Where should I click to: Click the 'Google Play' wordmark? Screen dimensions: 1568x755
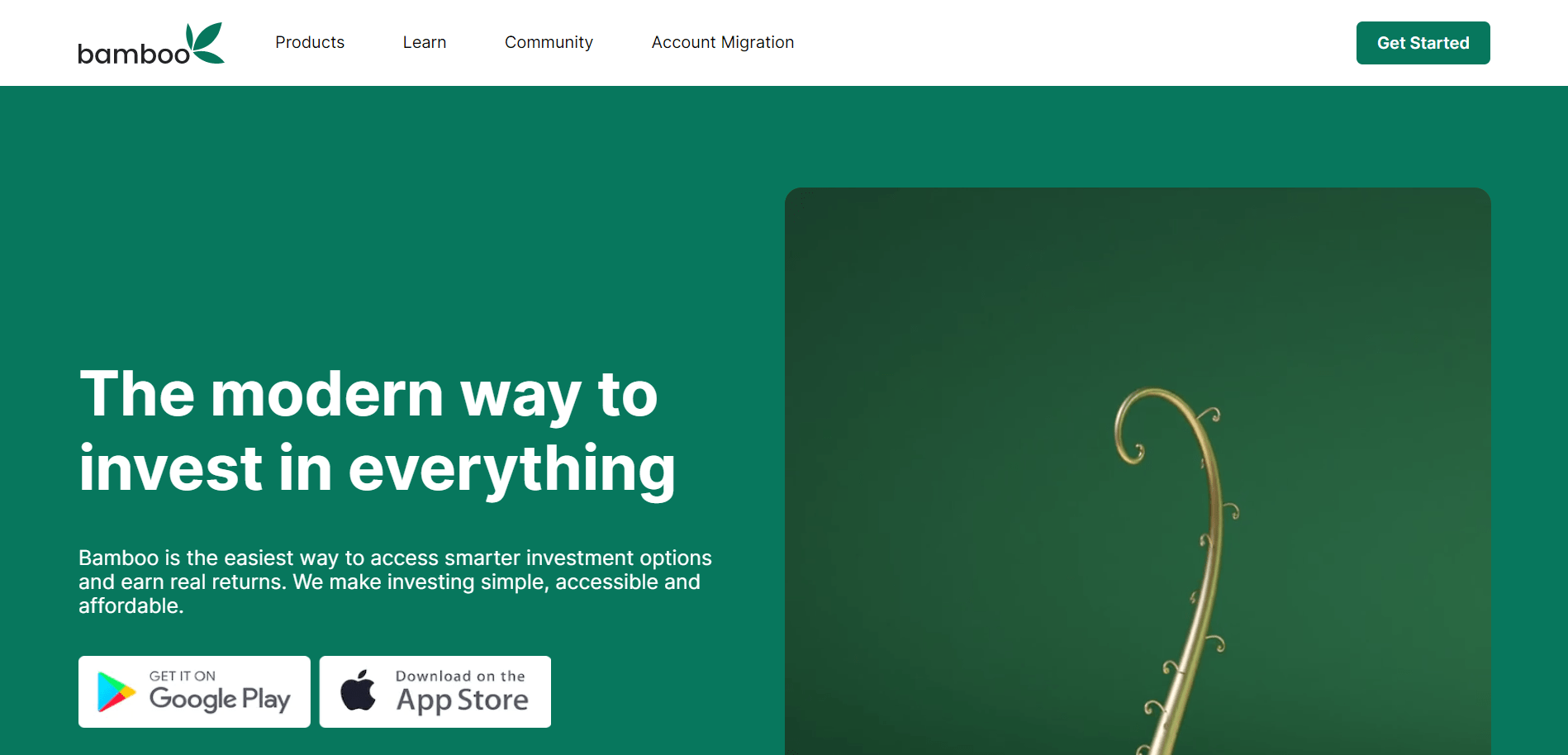pos(220,700)
